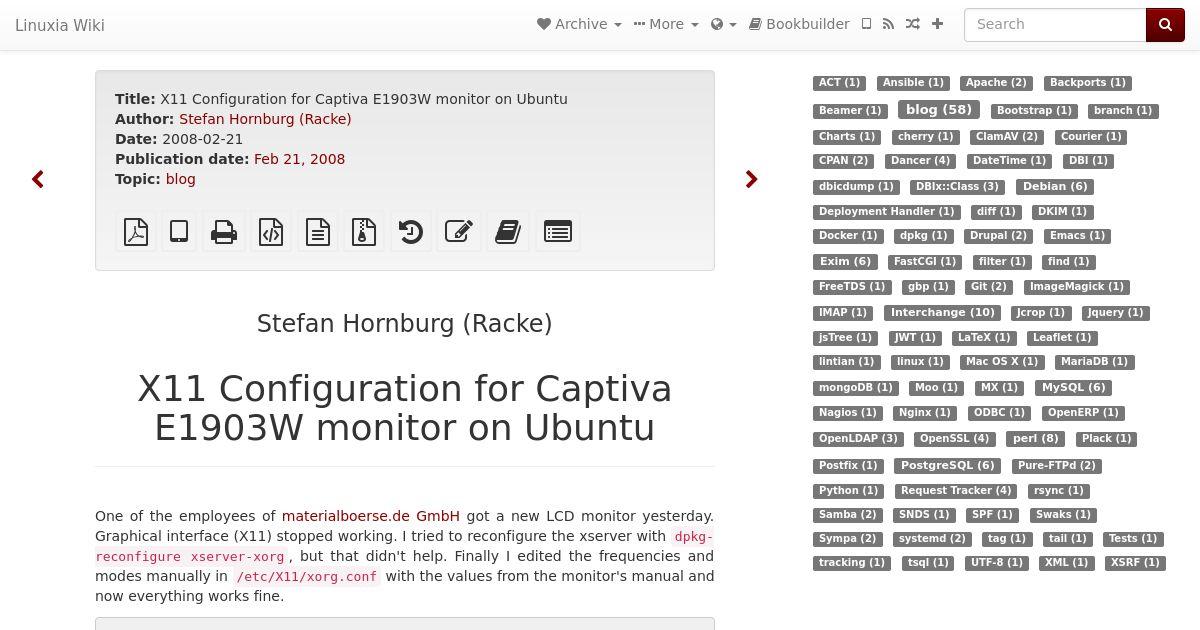Go to Linuxia Wiki home
This screenshot has width=1200, height=630.
pyautogui.click(x=60, y=25)
